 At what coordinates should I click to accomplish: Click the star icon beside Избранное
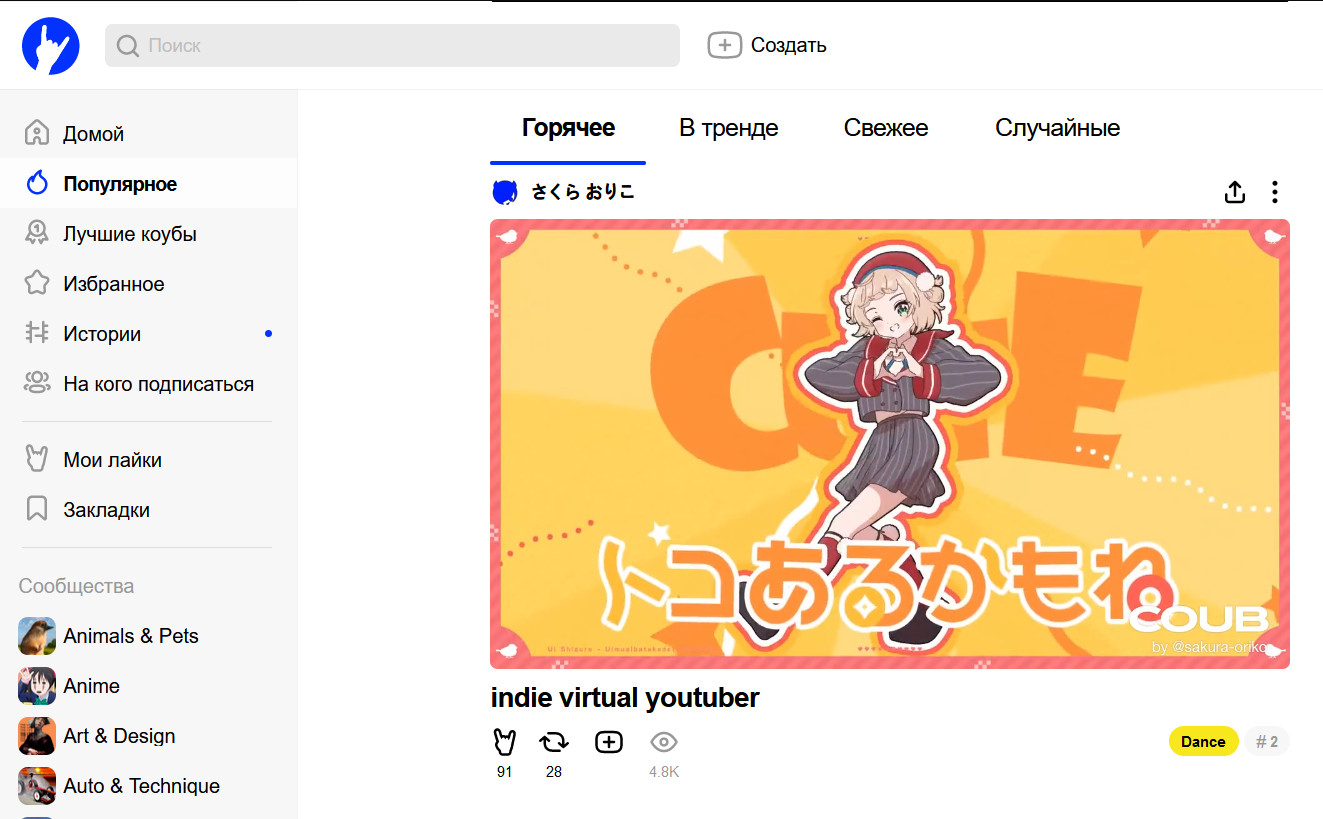(x=37, y=283)
